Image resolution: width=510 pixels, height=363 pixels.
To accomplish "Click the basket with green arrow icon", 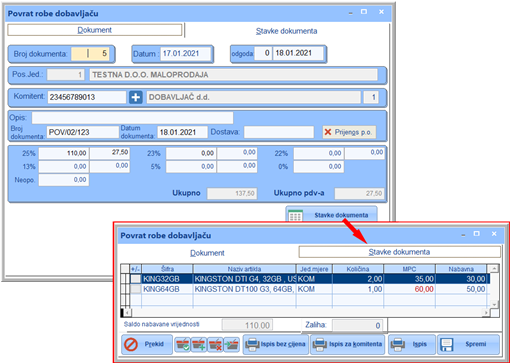I will point(232,345).
